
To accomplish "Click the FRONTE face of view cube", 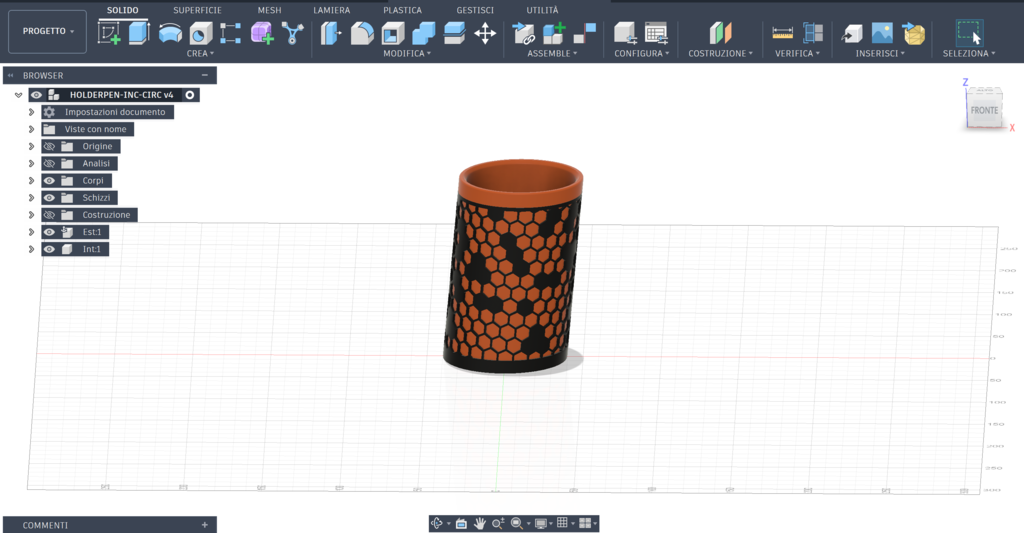I will (x=984, y=110).
